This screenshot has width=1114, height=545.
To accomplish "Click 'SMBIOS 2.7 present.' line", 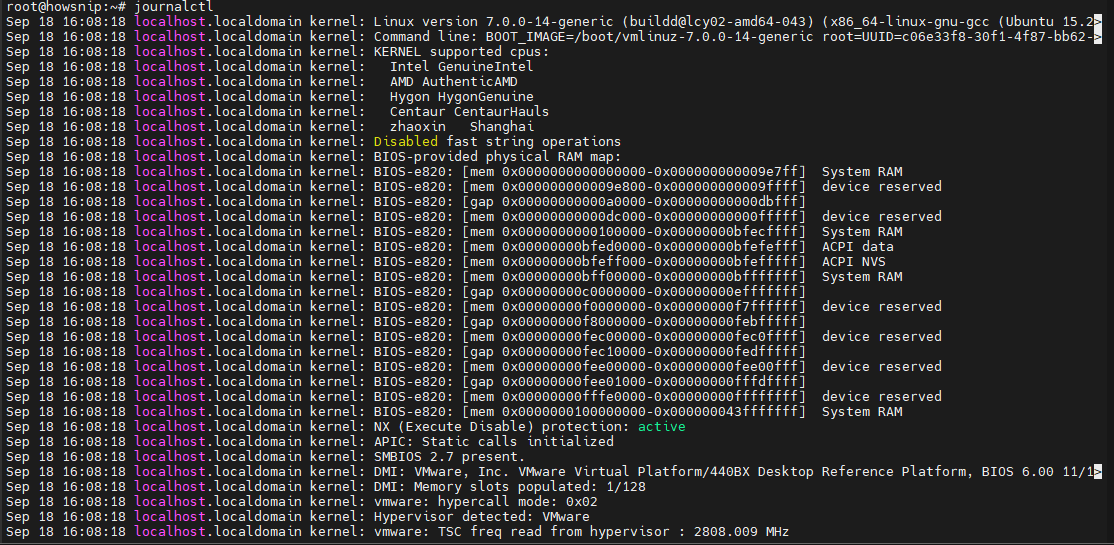I will coord(450,456).
